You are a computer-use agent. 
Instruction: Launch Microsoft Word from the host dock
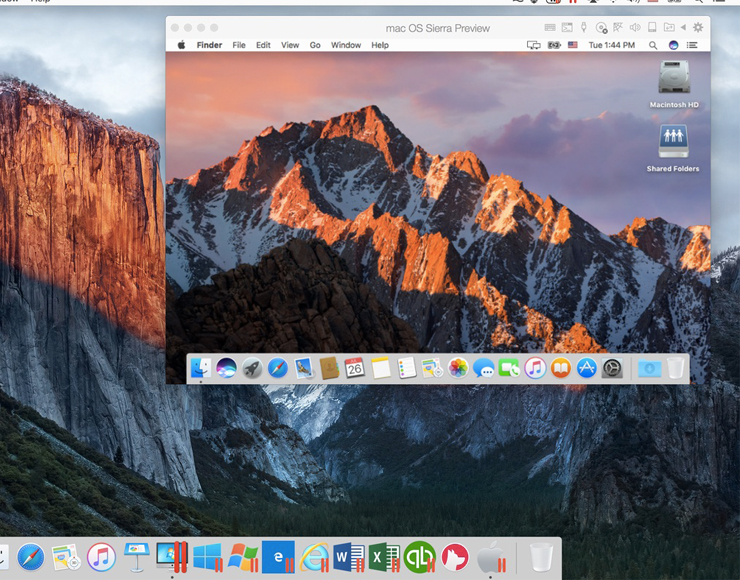(x=348, y=557)
